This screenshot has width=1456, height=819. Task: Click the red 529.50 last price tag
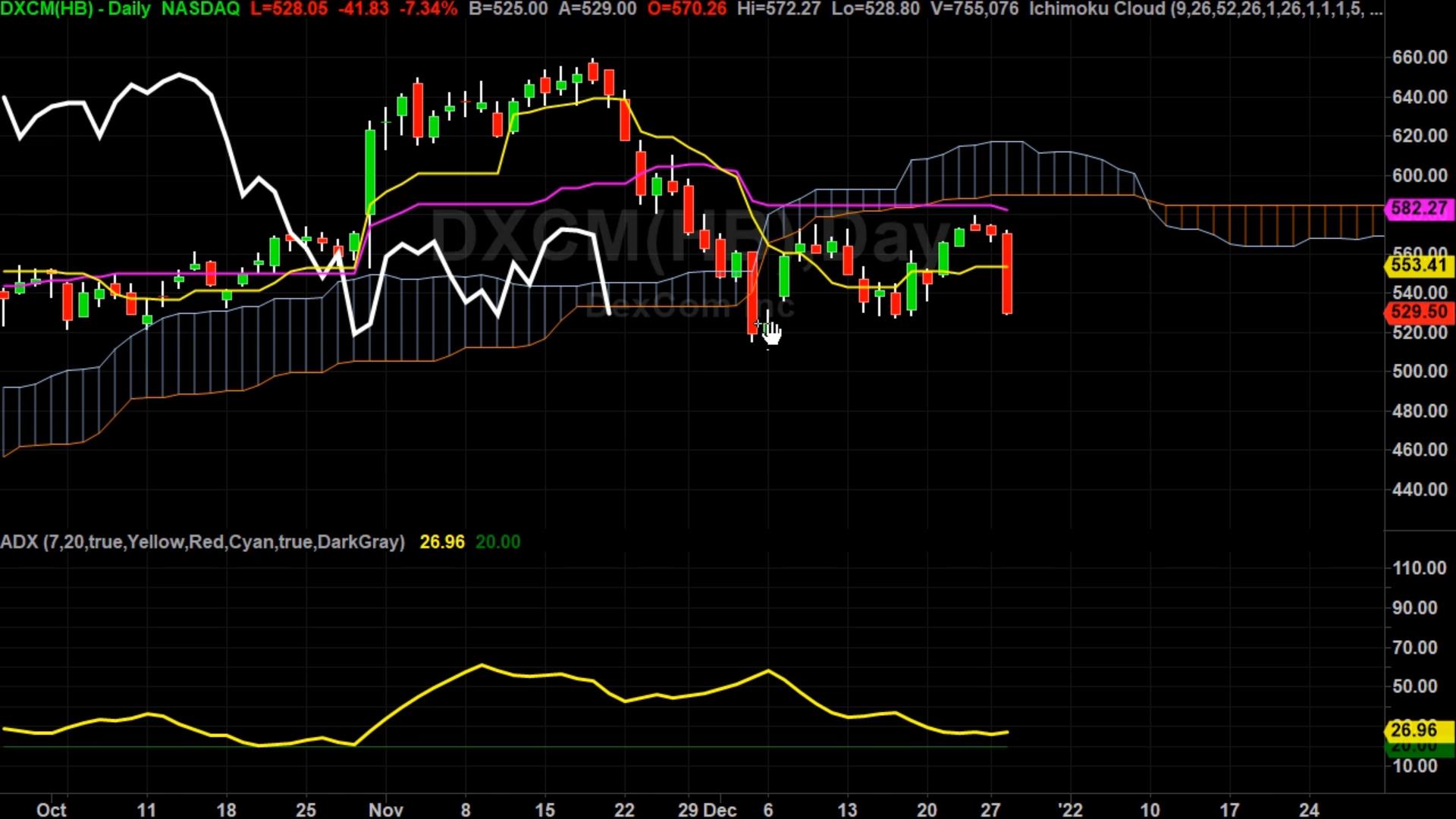[x=1420, y=312]
